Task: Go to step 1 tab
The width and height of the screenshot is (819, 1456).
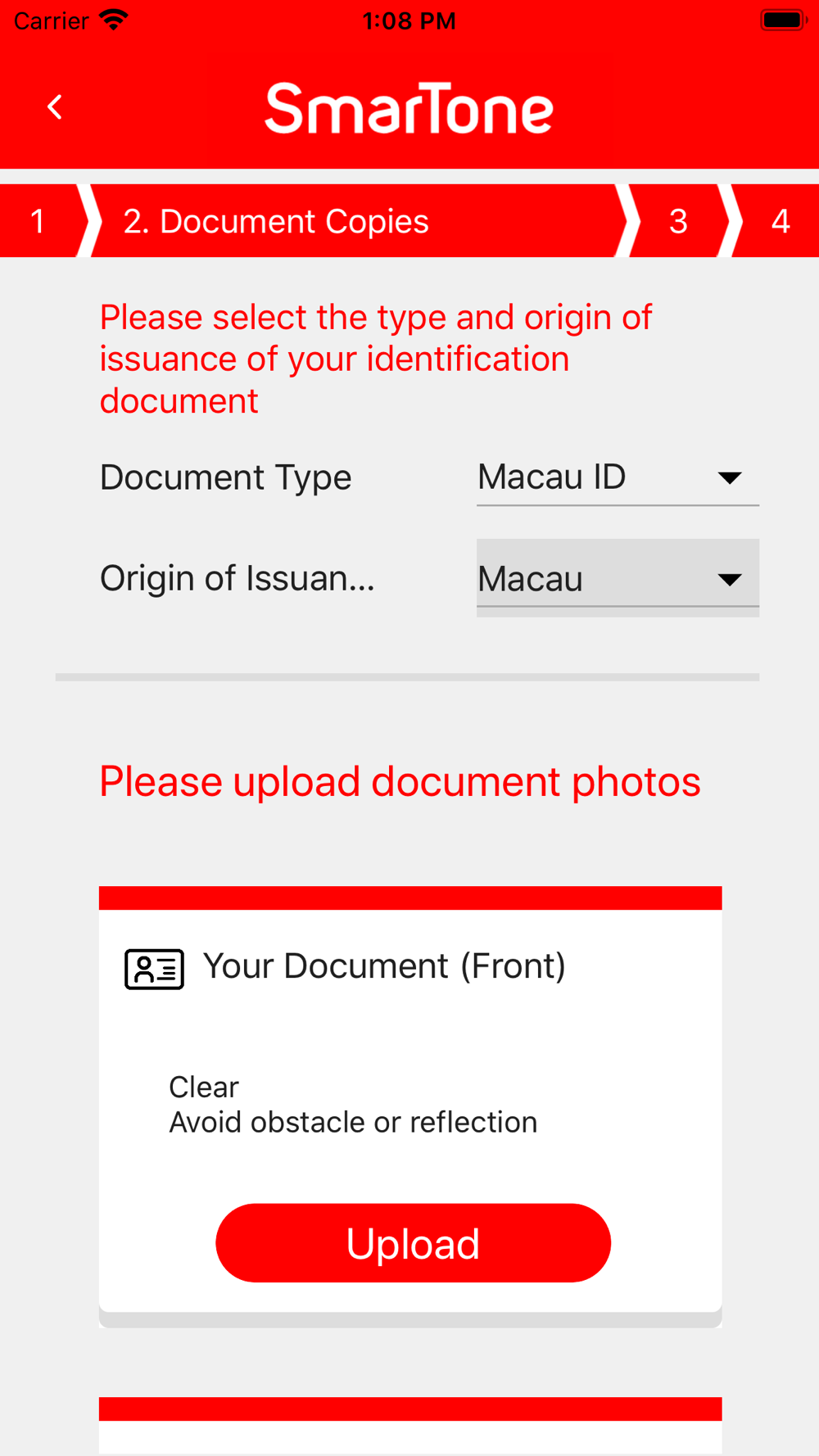Action: coord(38,221)
